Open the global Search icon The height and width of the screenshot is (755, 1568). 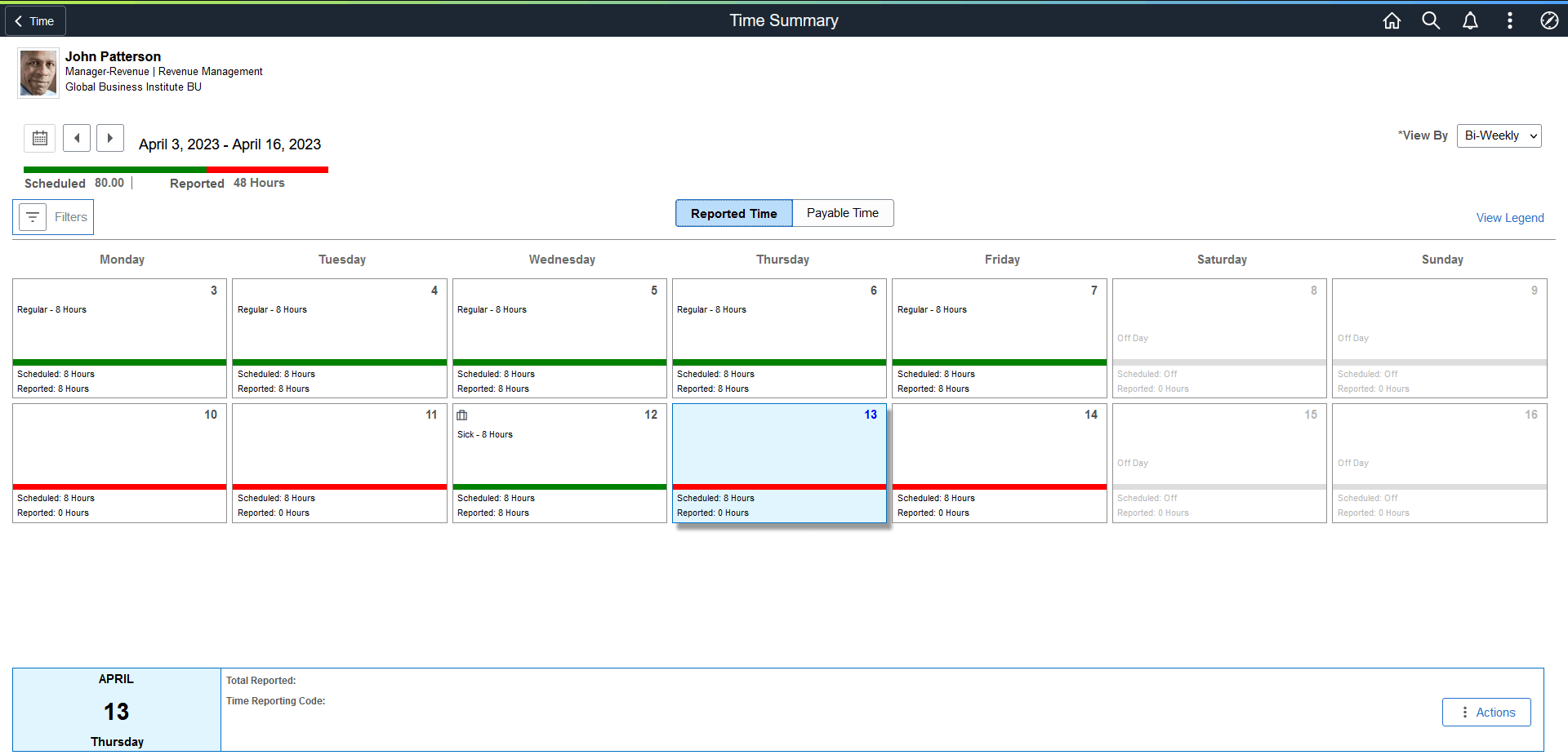click(1431, 20)
